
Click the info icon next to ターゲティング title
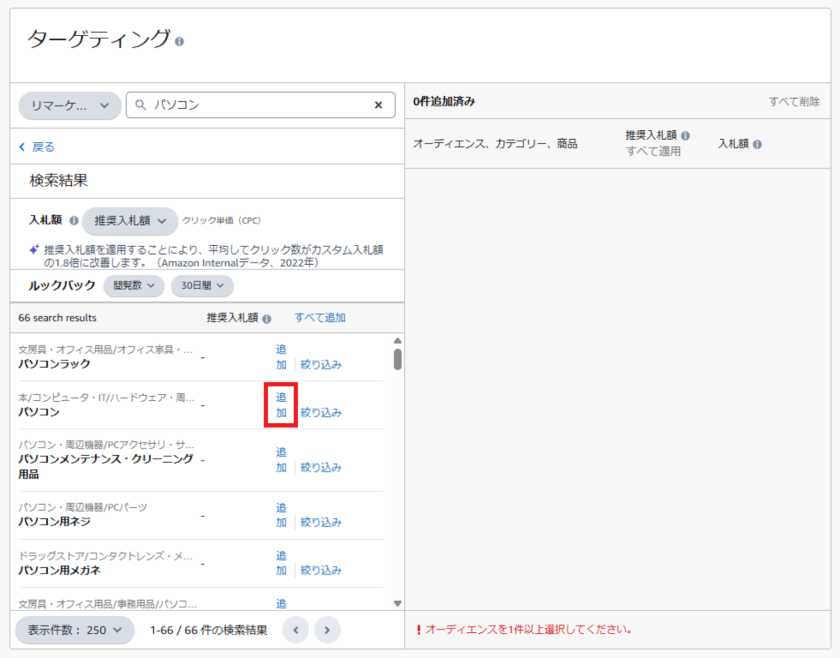click(180, 41)
